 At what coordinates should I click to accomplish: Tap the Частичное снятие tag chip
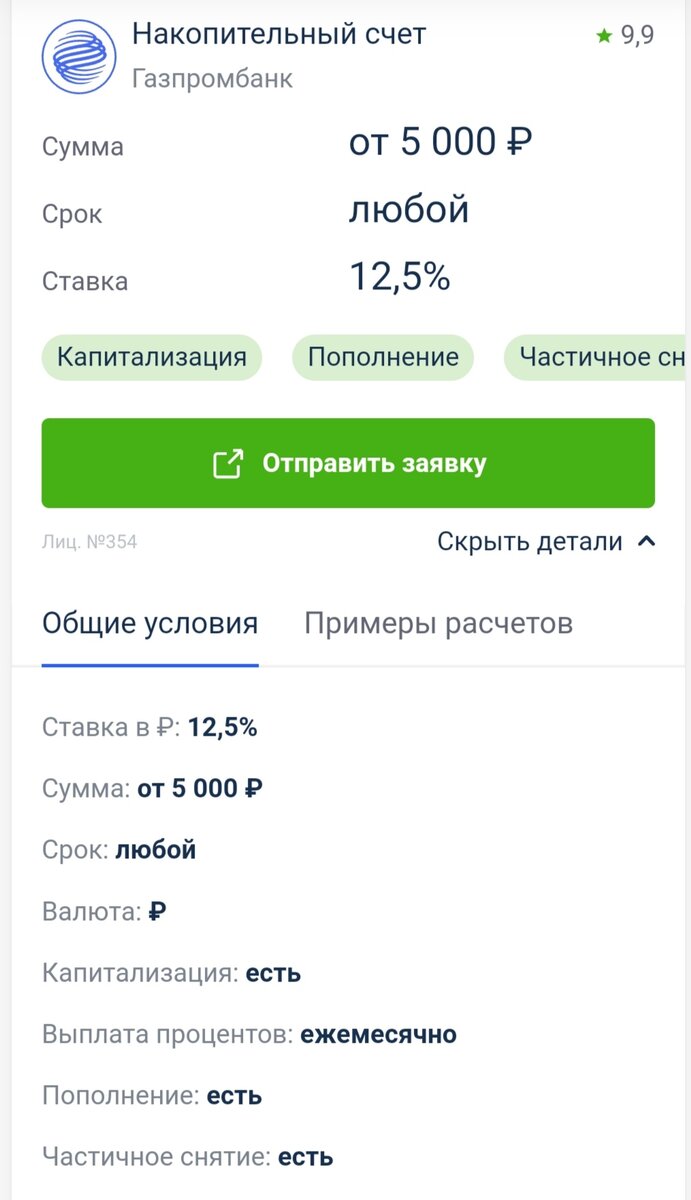click(x=598, y=357)
